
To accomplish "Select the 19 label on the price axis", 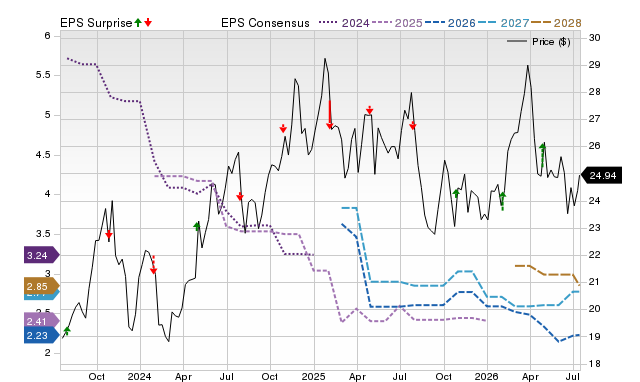I will point(594,336).
